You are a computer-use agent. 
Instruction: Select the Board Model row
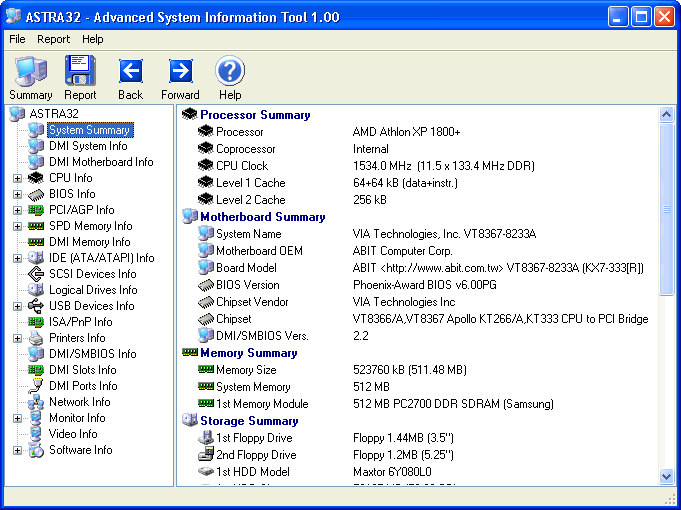coord(246,268)
